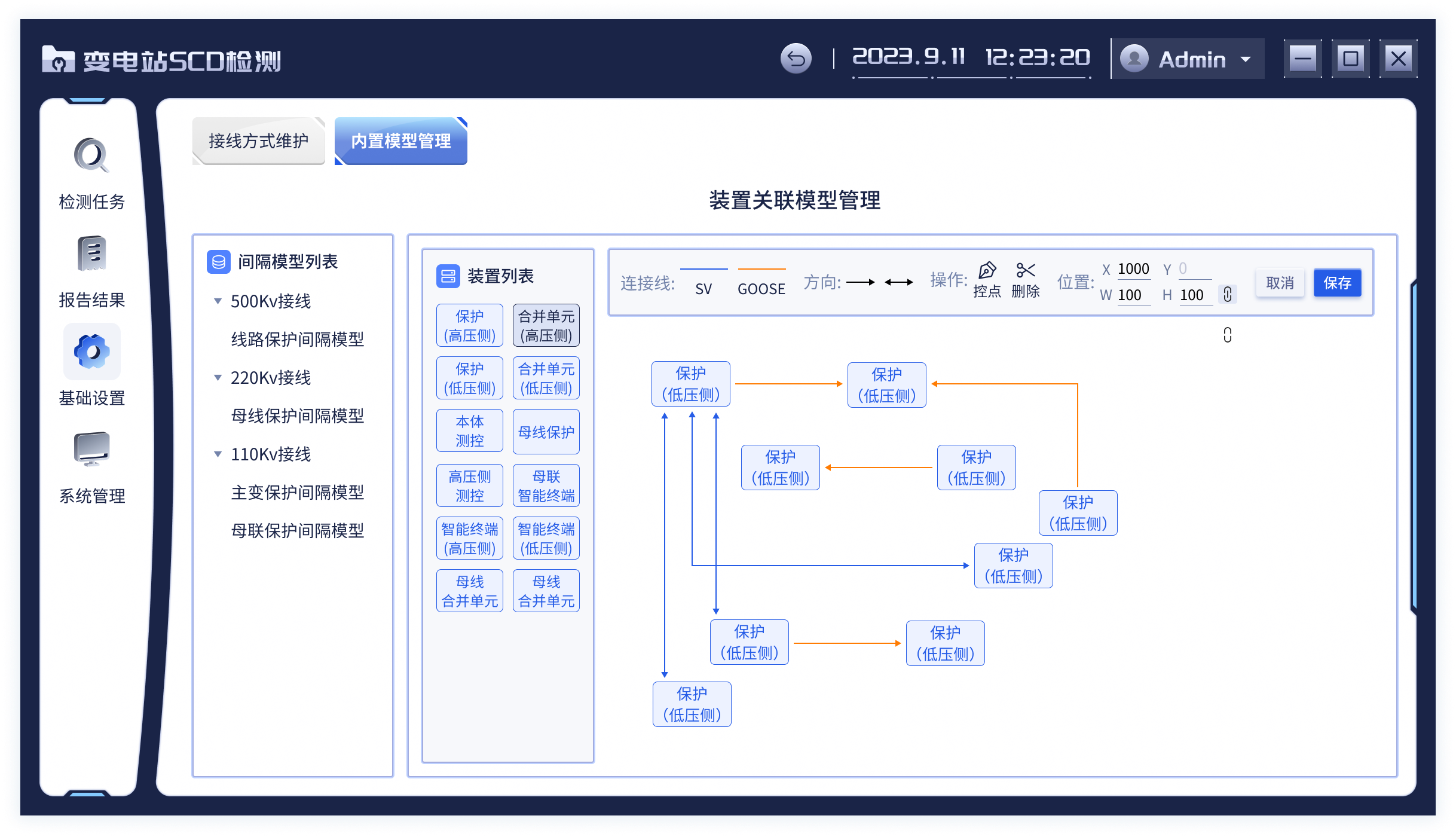Viewport: 1456px width, 837px height.
Task: Click the 装置列表 server icon
Action: point(448,276)
